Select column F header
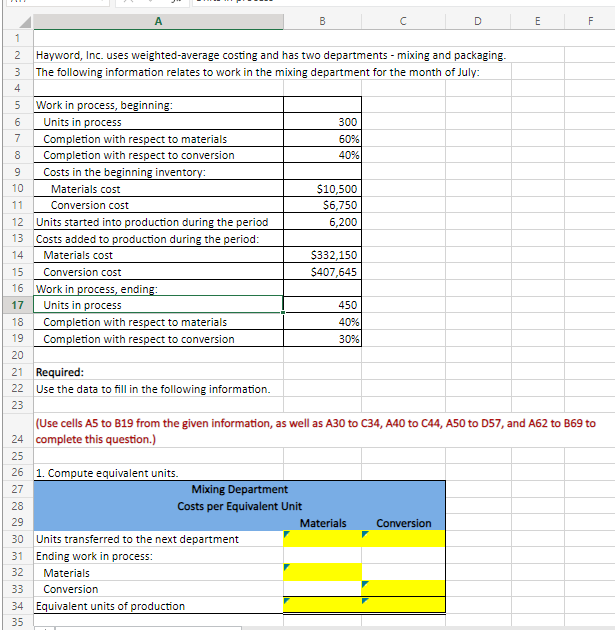This screenshot has width=615, height=630. click(x=590, y=21)
